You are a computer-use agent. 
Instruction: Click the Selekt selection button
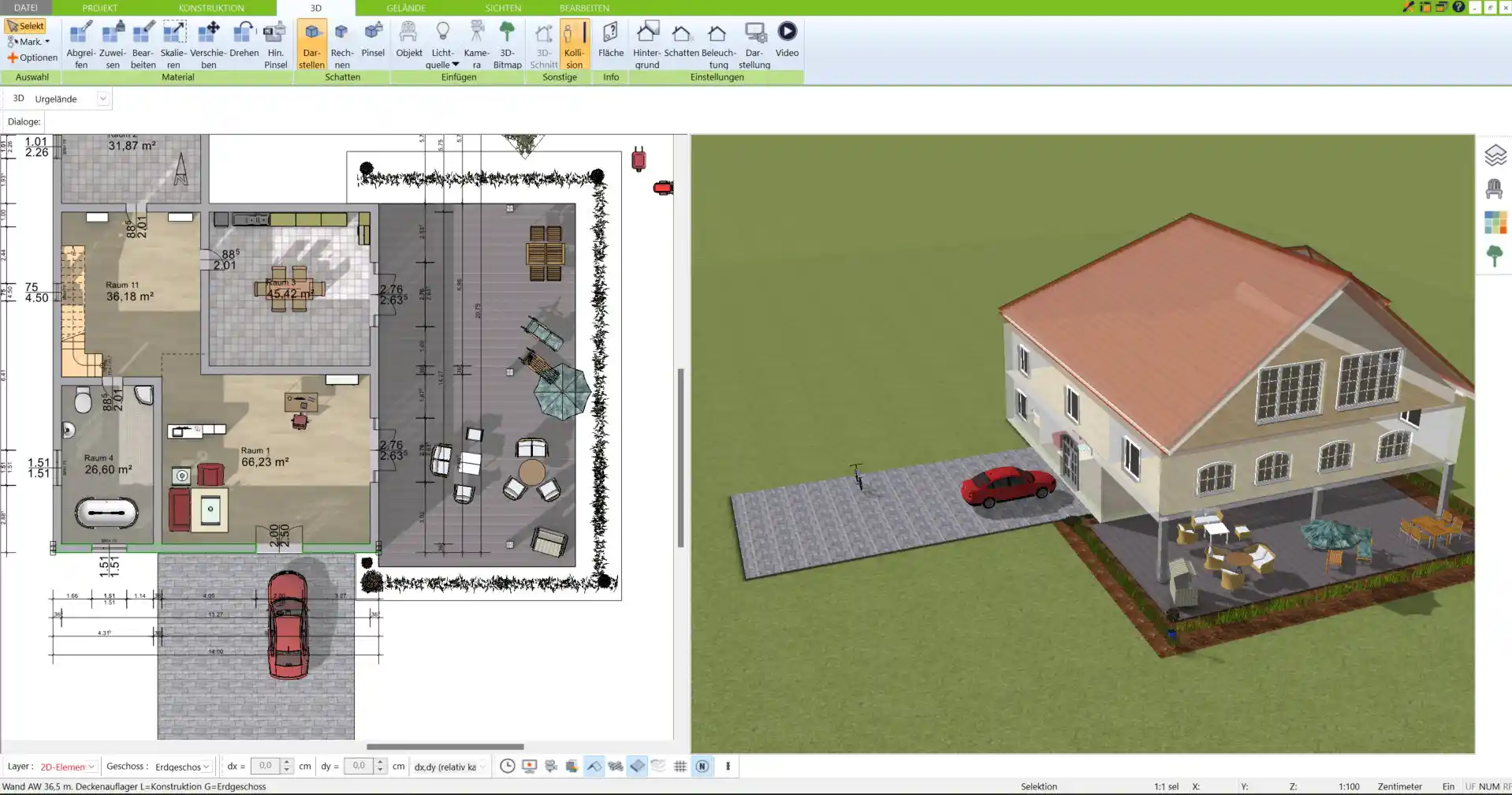click(25, 26)
